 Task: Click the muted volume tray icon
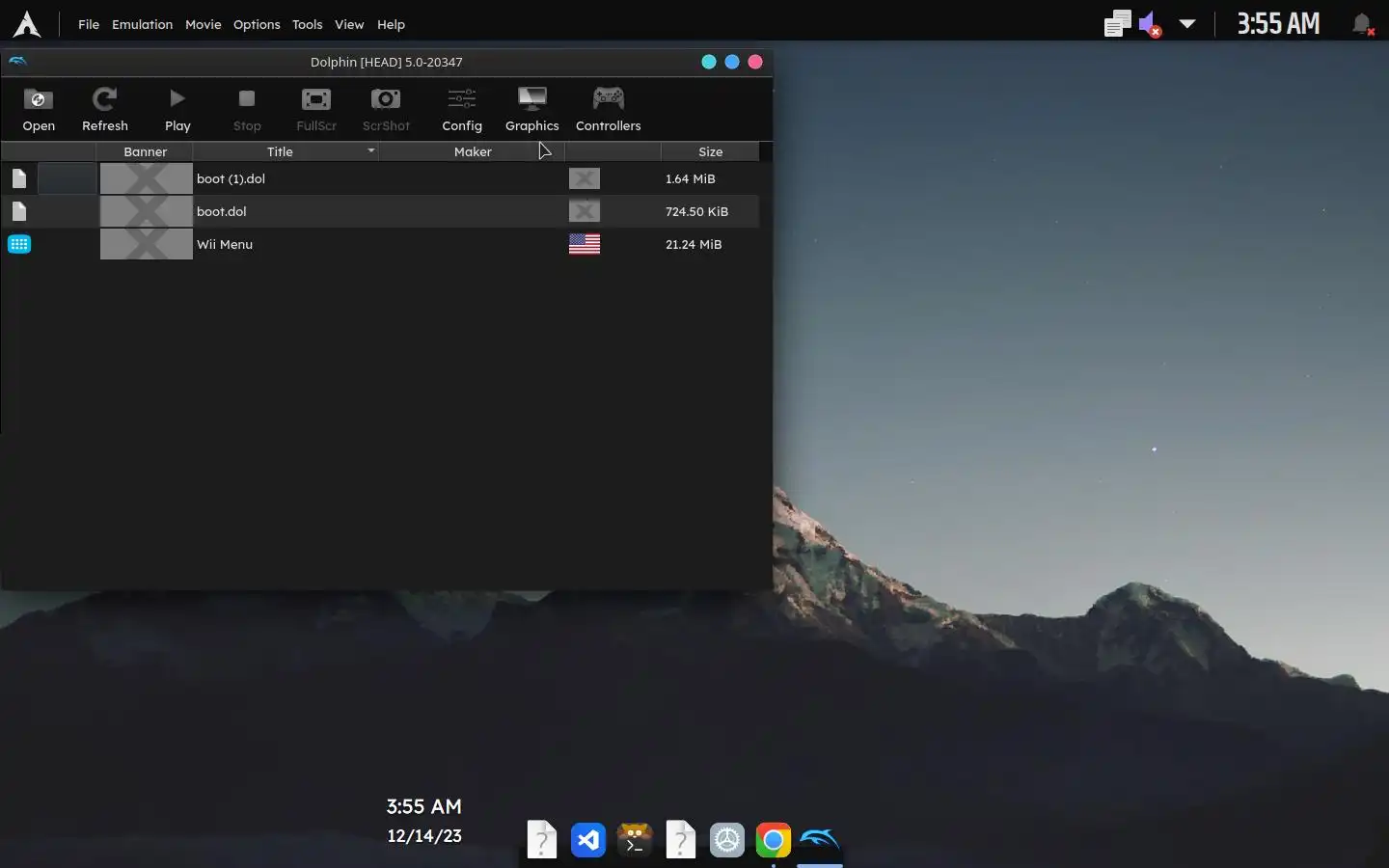click(1150, 24)
